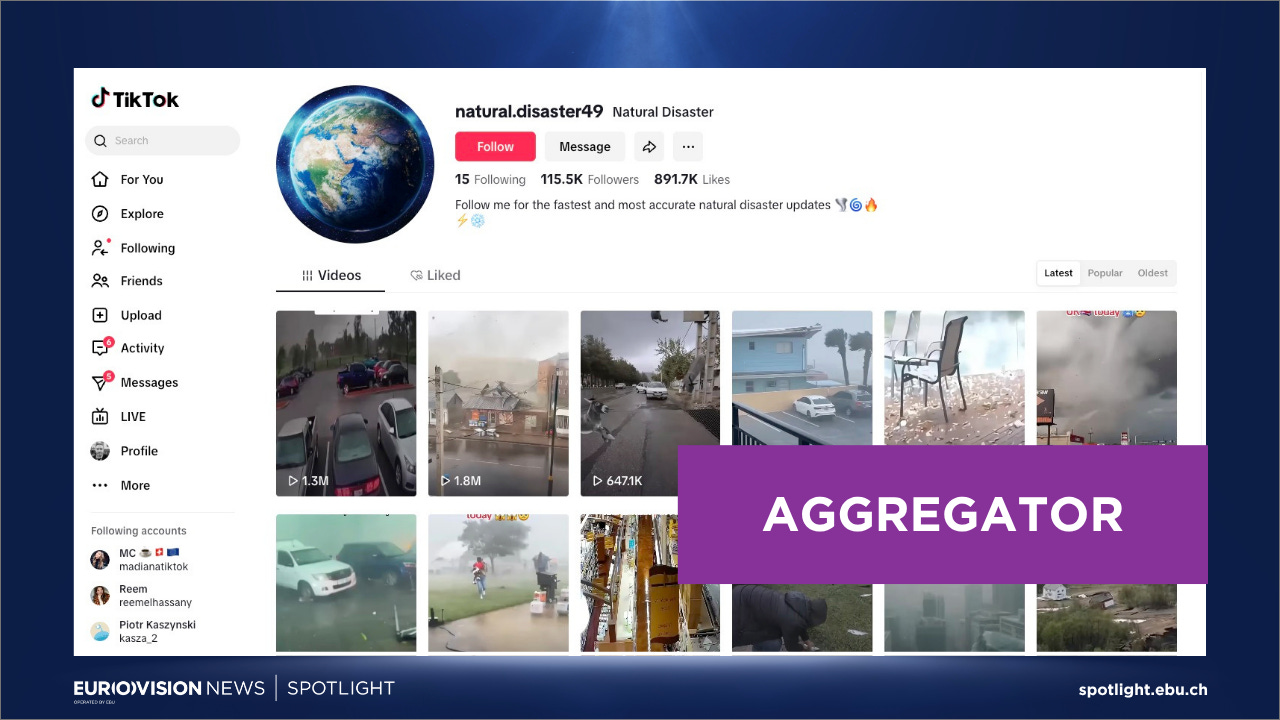Open Reem reemelhassany account
This screenshot has height=720, width=1280.
point(141,596)
